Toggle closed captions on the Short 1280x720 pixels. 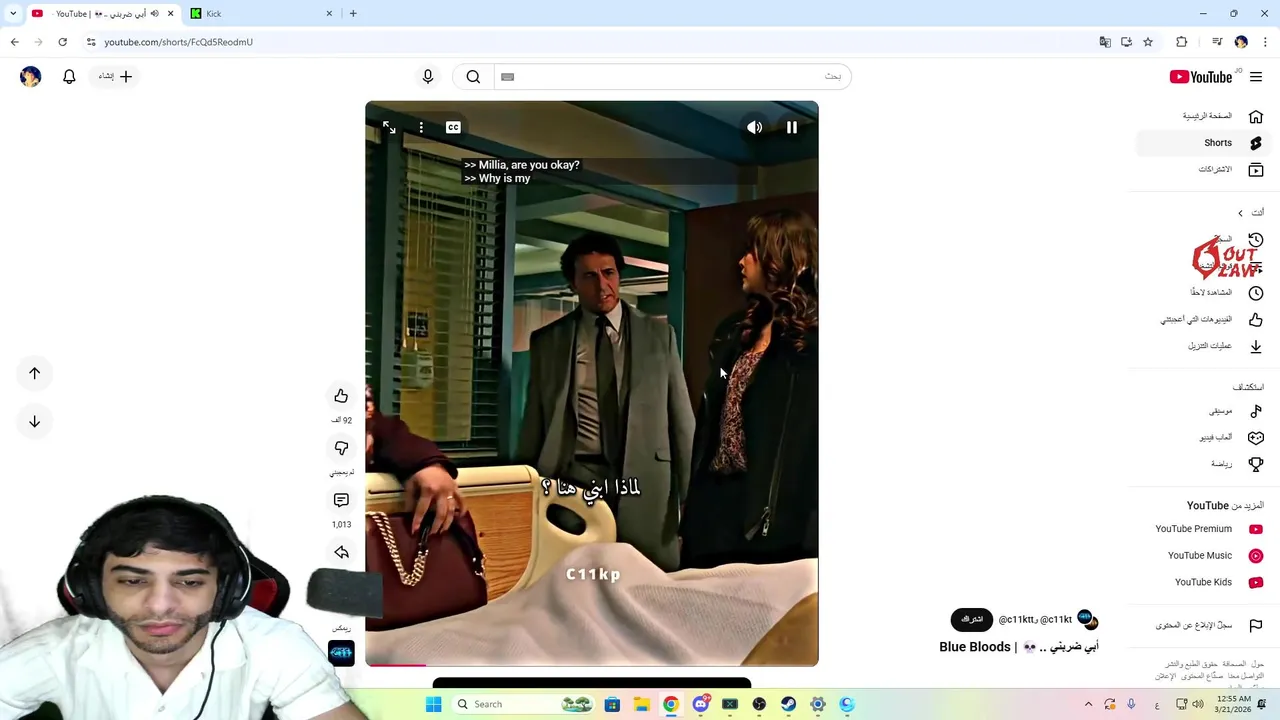(x=453, y=127)
